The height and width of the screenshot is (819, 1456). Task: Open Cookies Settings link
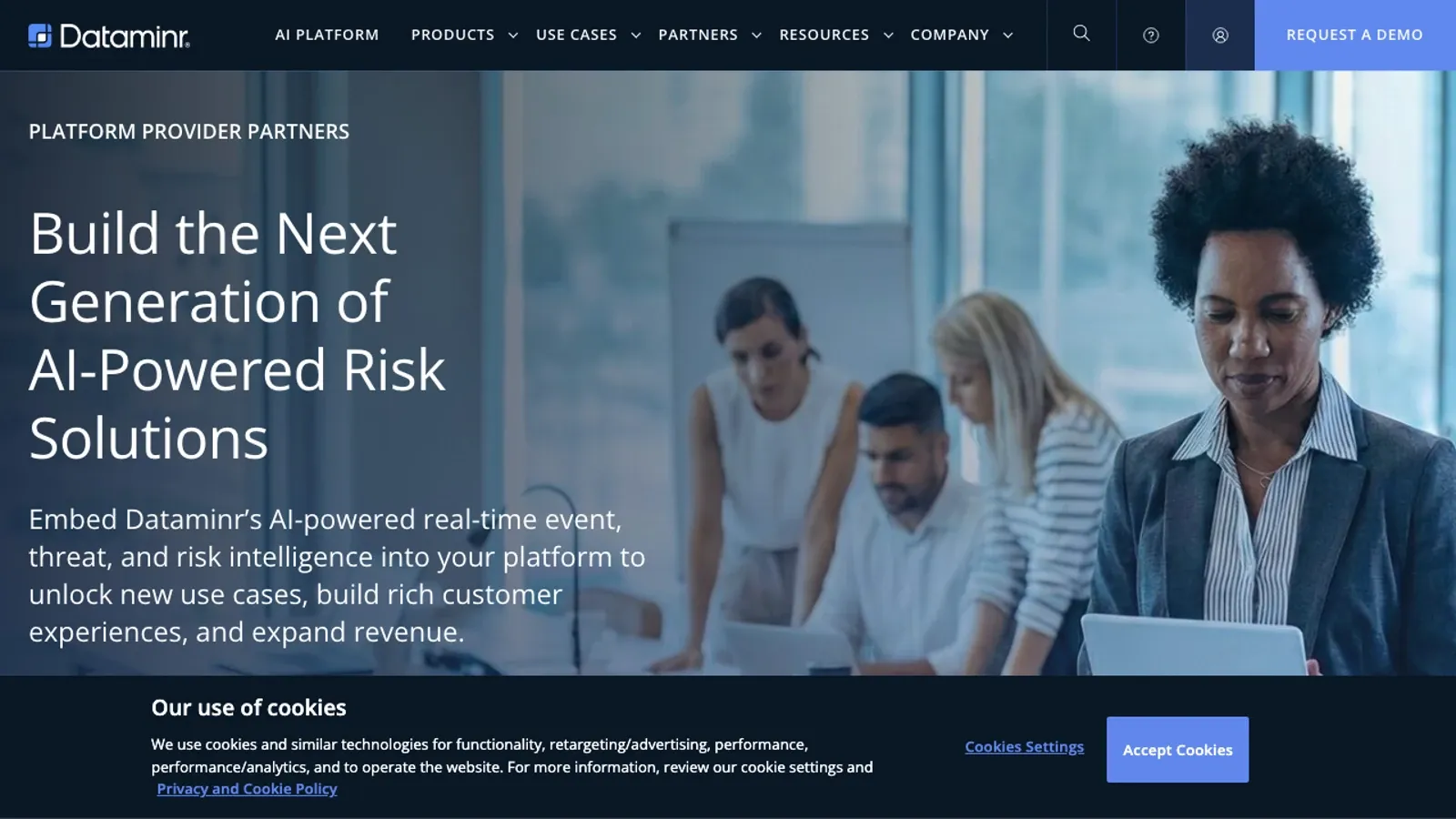click(x=1025, y=747)
